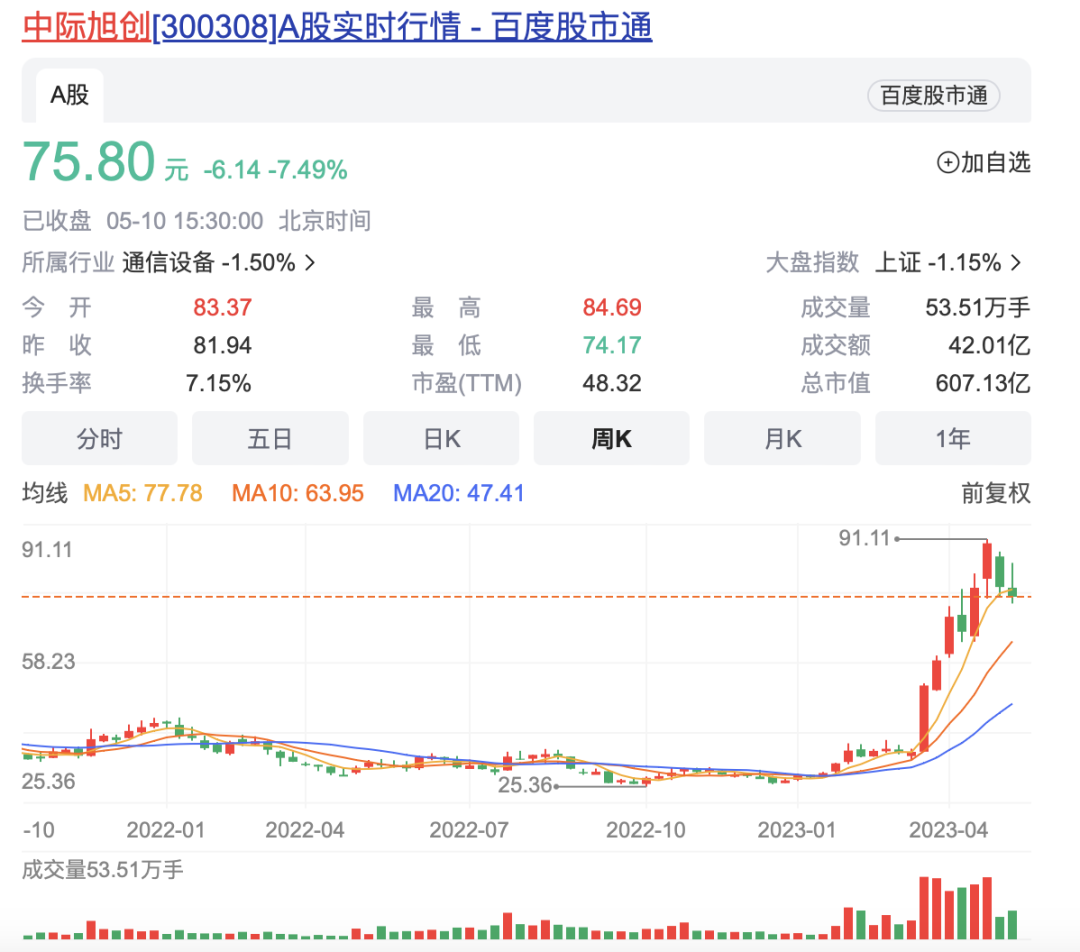
Task: Switch to the 五日 chart tab
Action: point(270,438)
